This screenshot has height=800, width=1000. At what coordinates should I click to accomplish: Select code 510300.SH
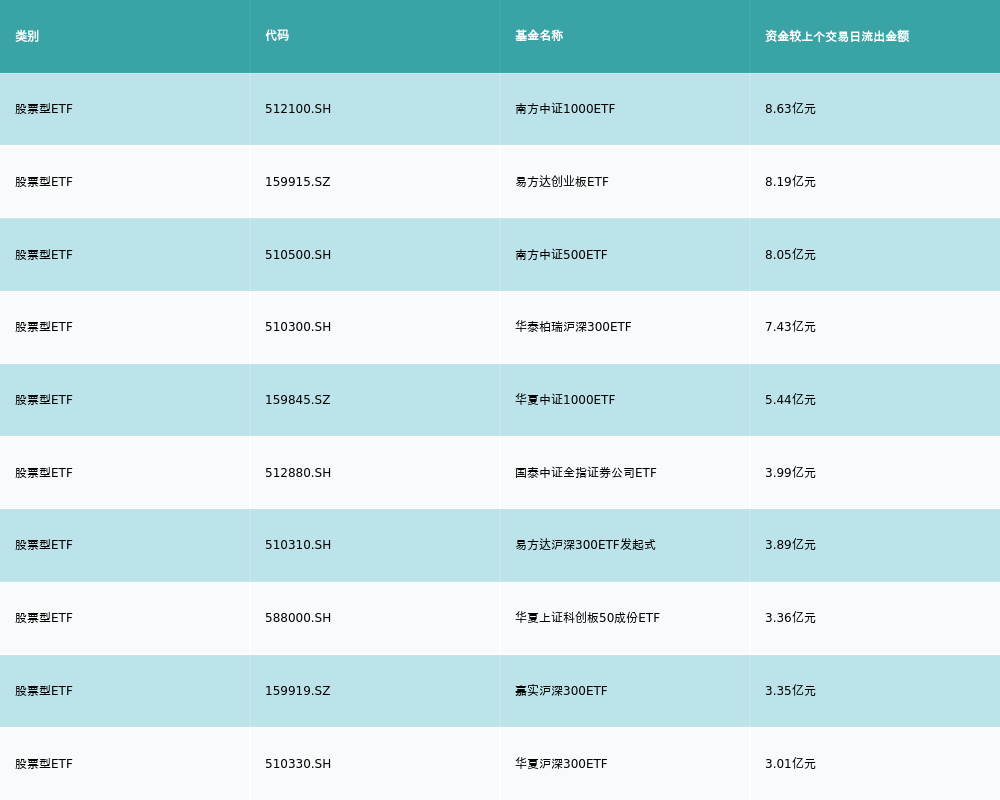point(298,327)
